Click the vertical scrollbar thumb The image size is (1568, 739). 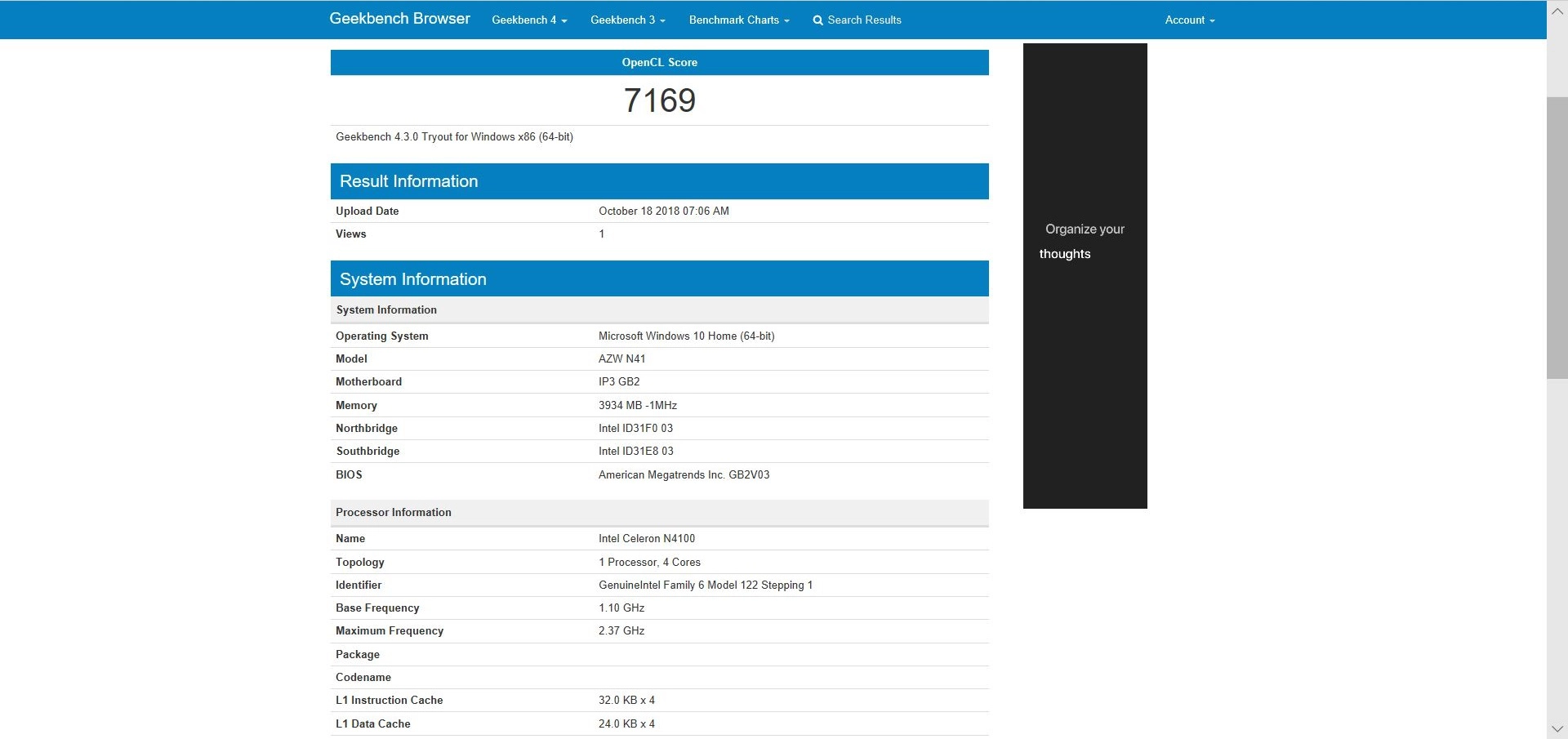click(x=1557, y=238)
